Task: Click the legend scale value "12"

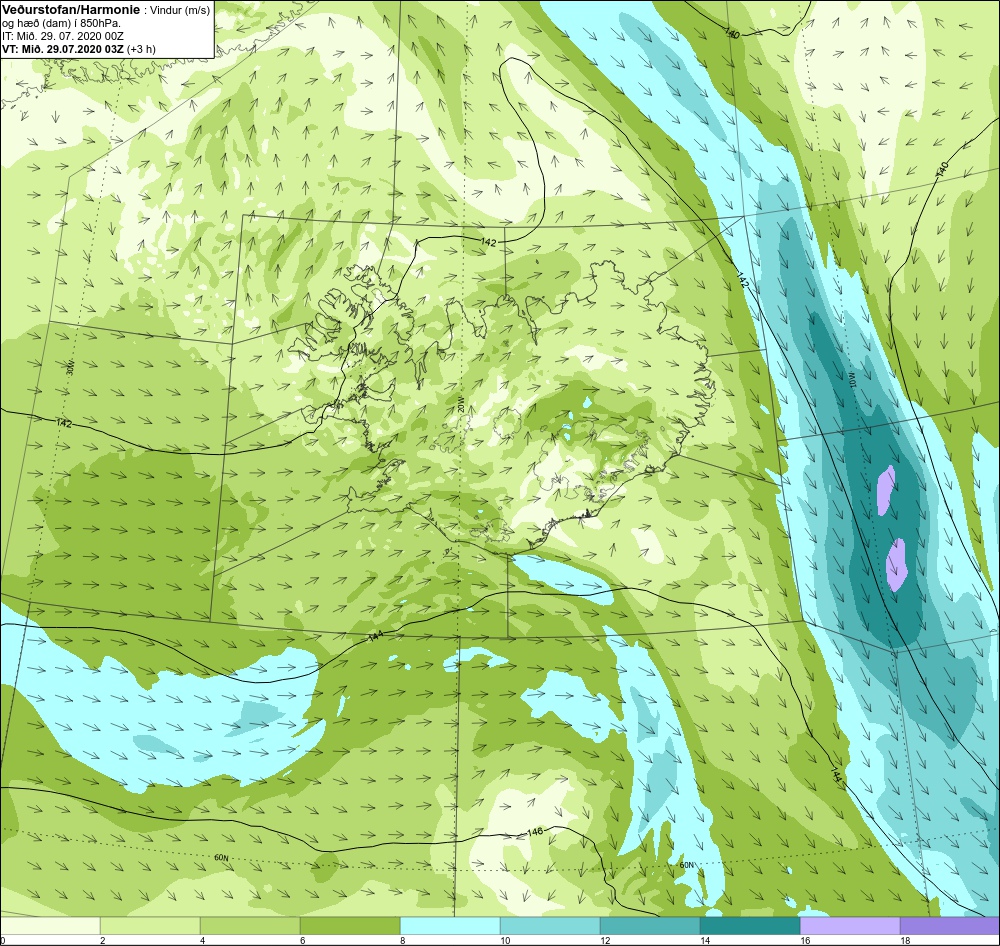Action: (x=605, y=940)
